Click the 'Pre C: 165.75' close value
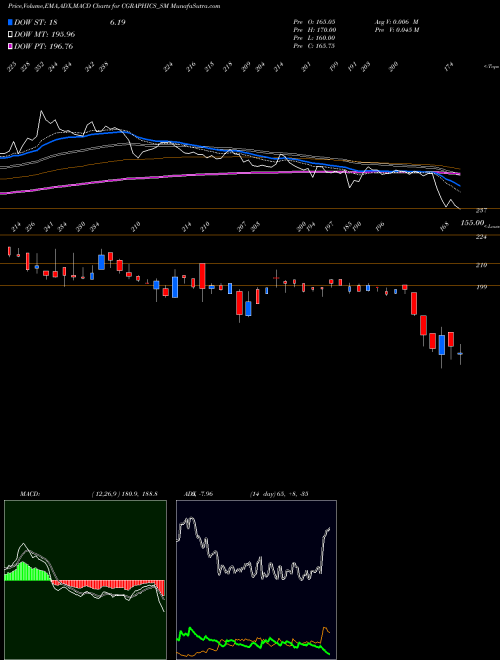Screen dimensions: 500x660 [314, 46]
